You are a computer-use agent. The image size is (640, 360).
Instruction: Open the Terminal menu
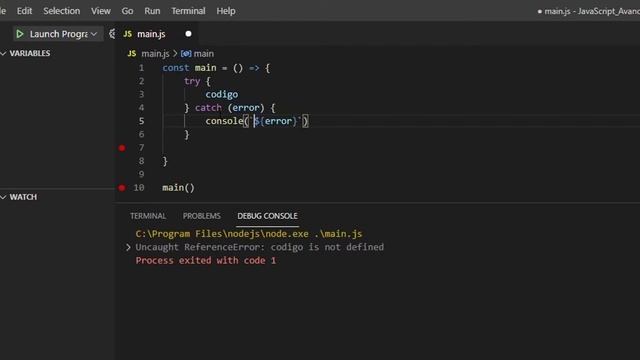pyautogui.click(x=188, y=11)
